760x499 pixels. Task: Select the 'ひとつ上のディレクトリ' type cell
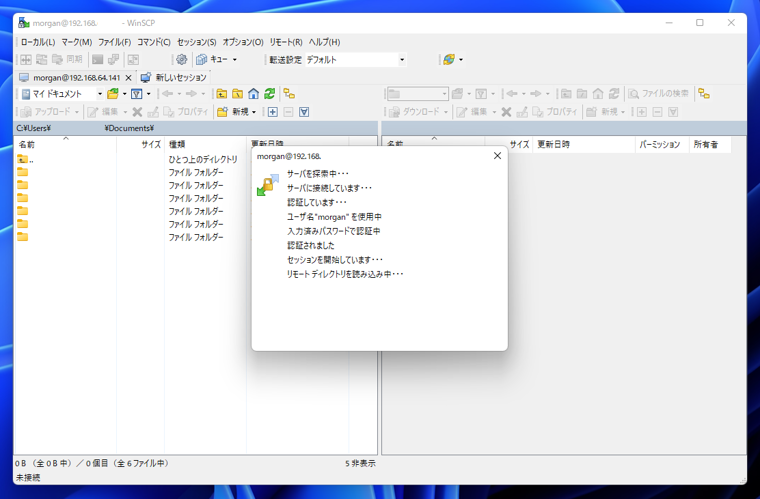[203, 159]
